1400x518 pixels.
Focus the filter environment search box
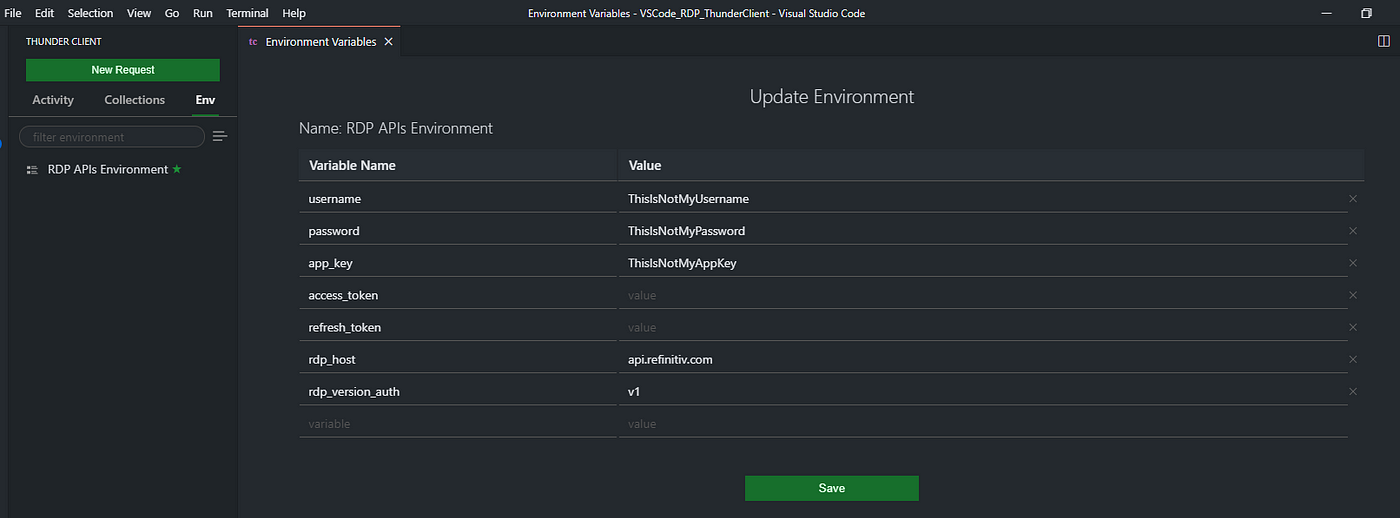(x=112, y=137)
